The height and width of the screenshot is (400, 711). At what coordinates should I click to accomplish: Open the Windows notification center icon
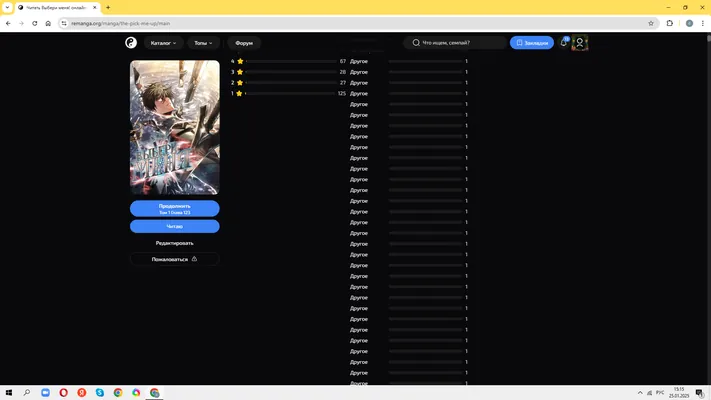click(x=700, y=393)
